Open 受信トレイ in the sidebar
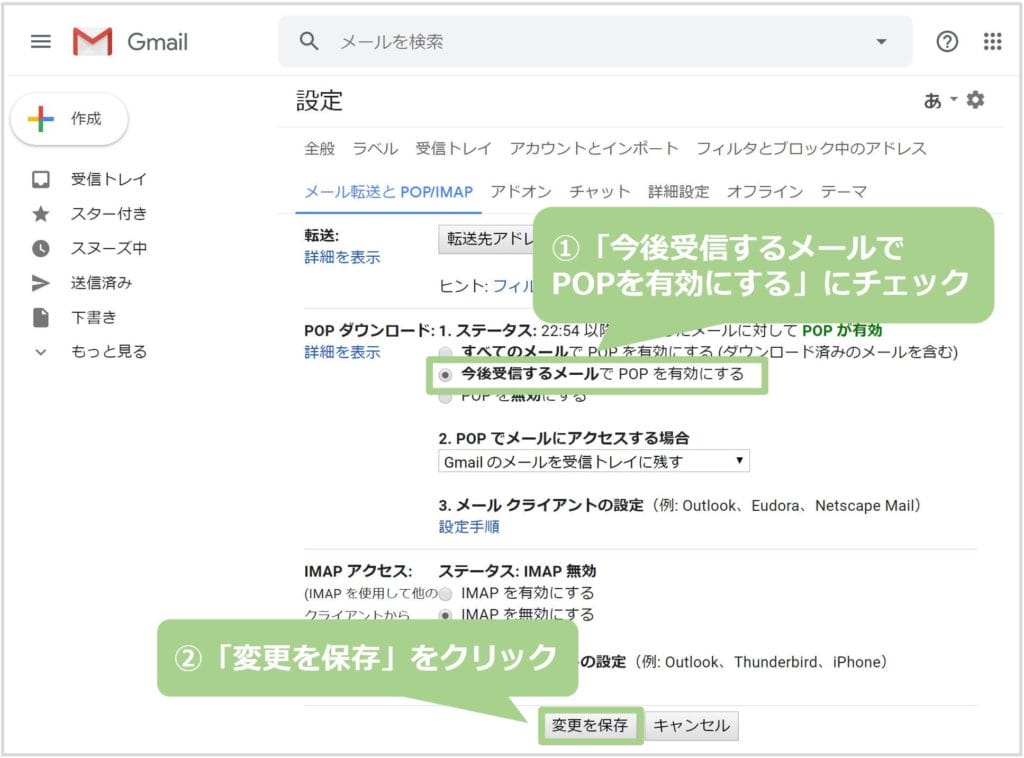Screen dimensions: 1024x758 coord(108,179)
